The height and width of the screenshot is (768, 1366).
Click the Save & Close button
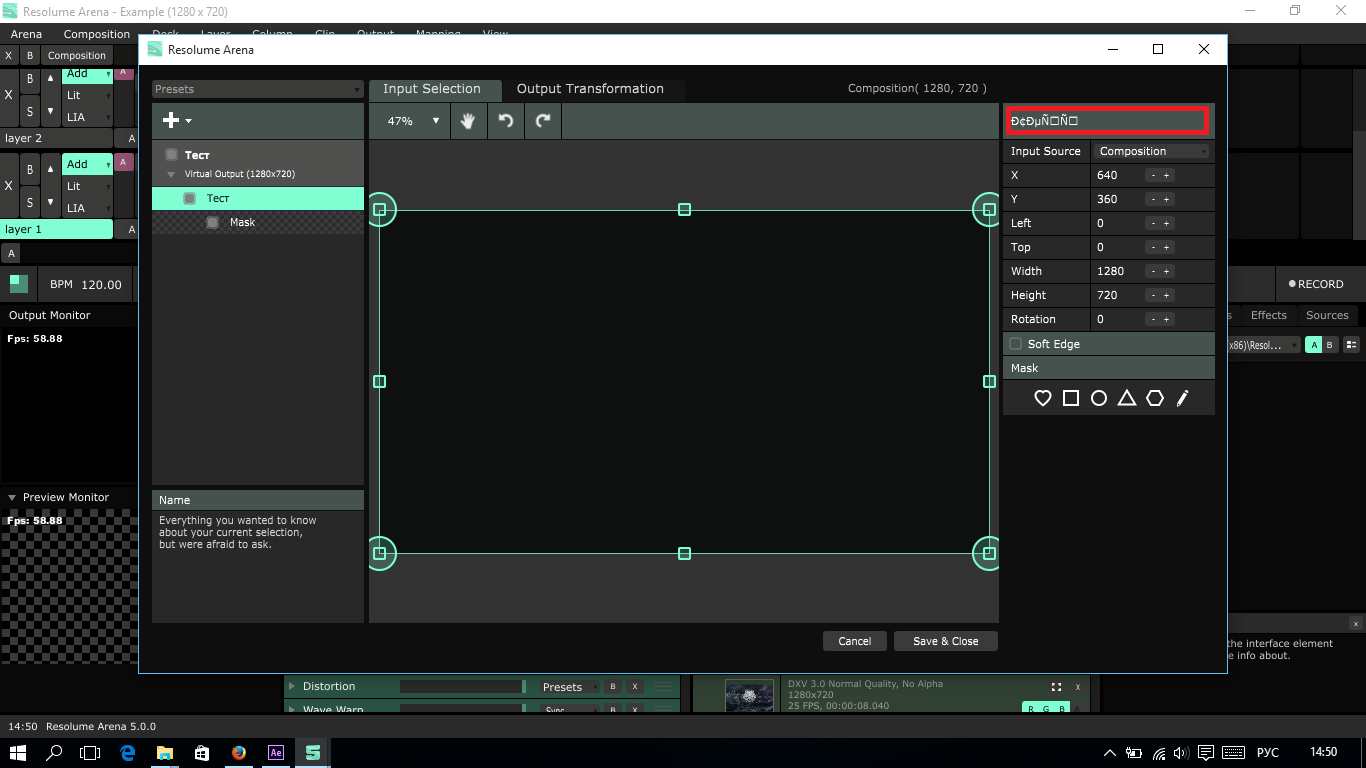[945, 641]
